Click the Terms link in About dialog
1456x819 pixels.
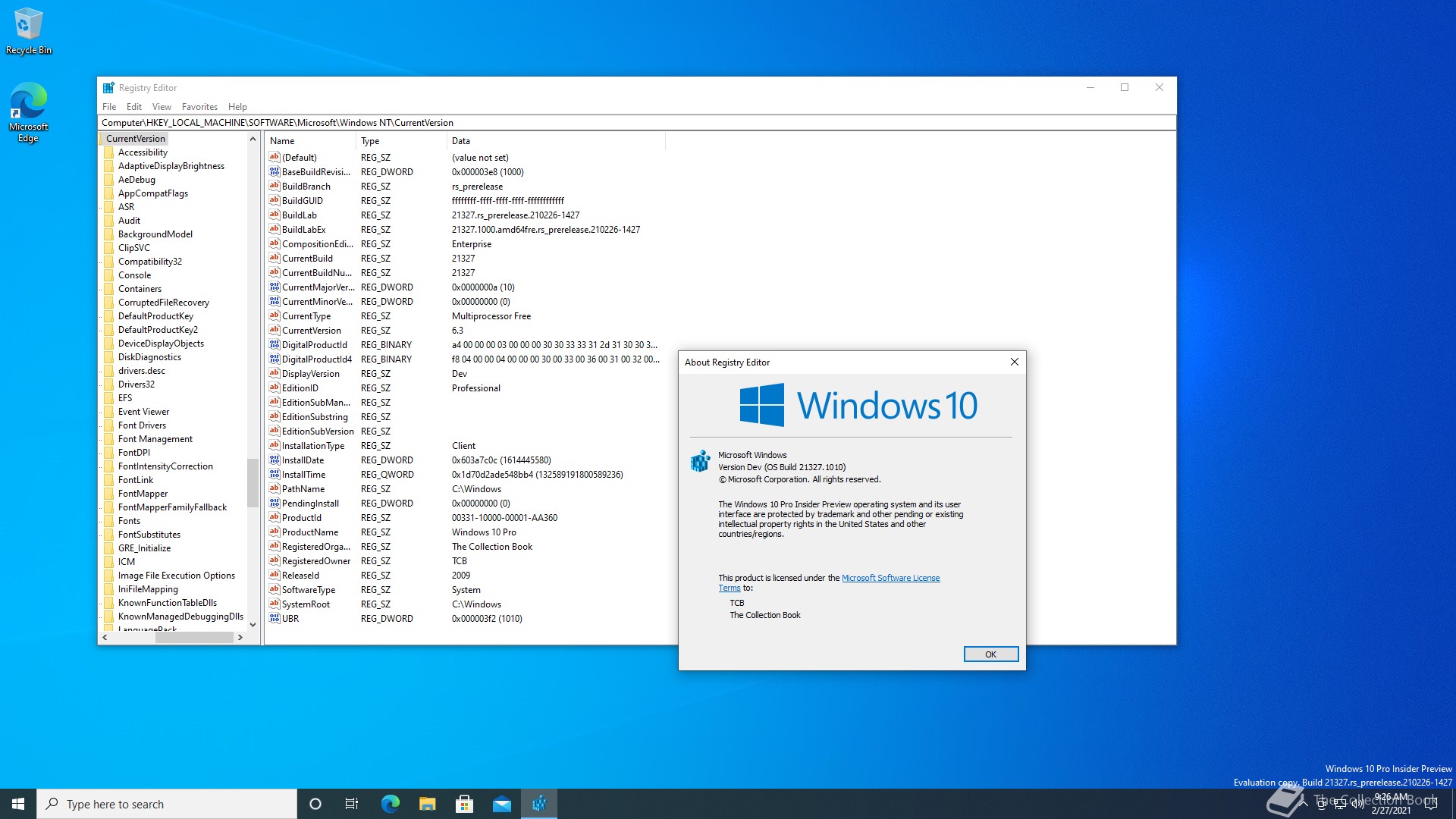[729, 588]
